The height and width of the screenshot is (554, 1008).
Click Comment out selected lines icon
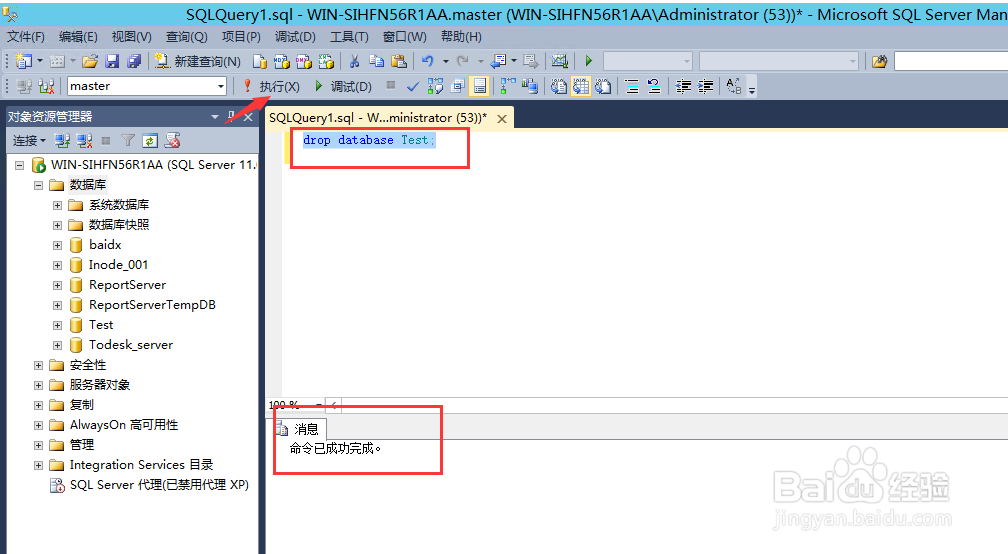632,86
